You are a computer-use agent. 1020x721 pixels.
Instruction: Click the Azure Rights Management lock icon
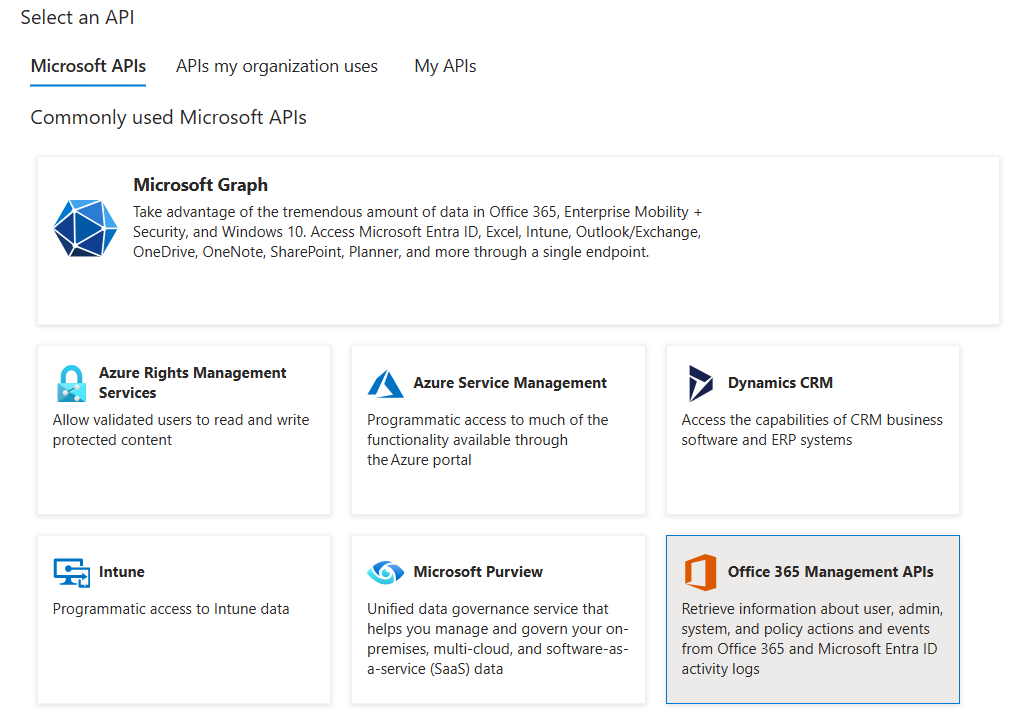71,383
